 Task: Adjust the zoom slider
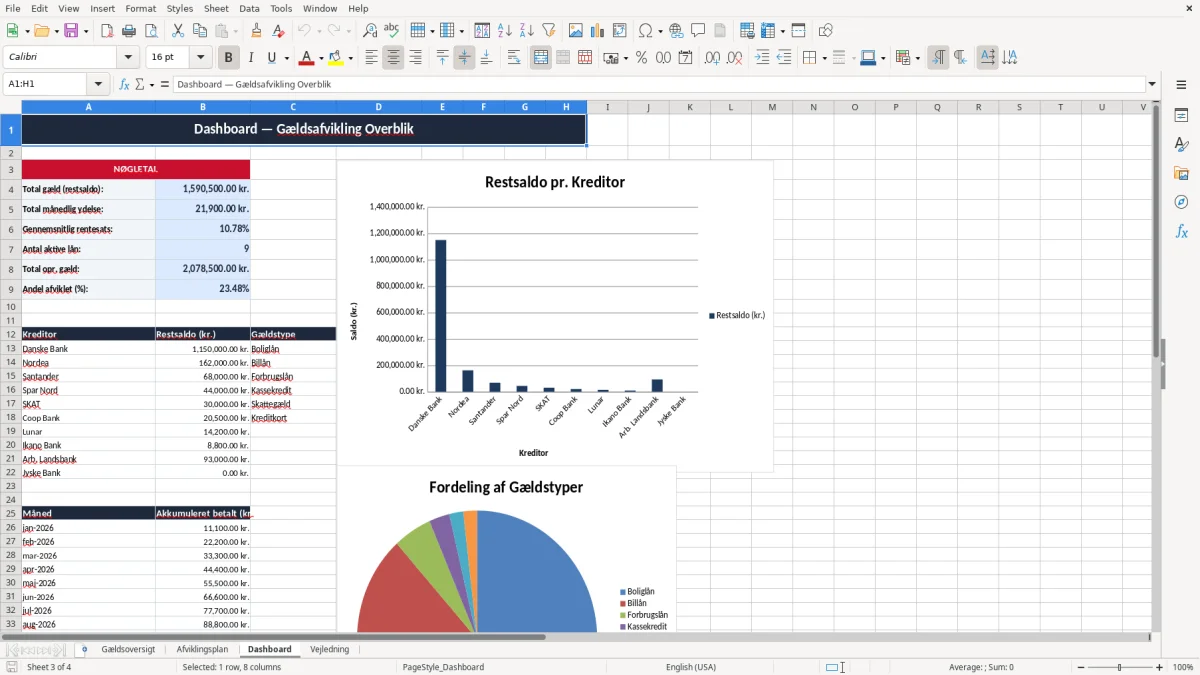click(1119, 667)
